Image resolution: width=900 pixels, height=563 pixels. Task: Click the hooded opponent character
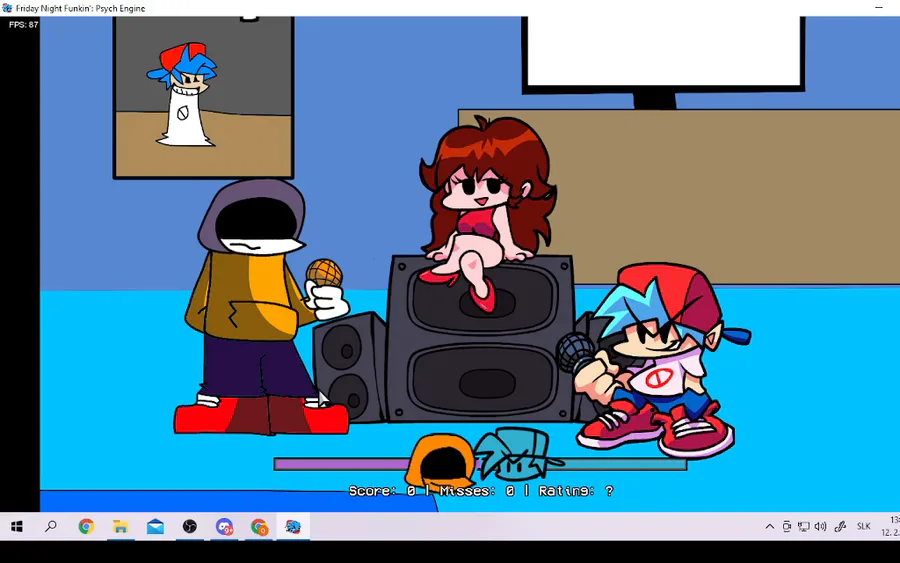[261, 307]
